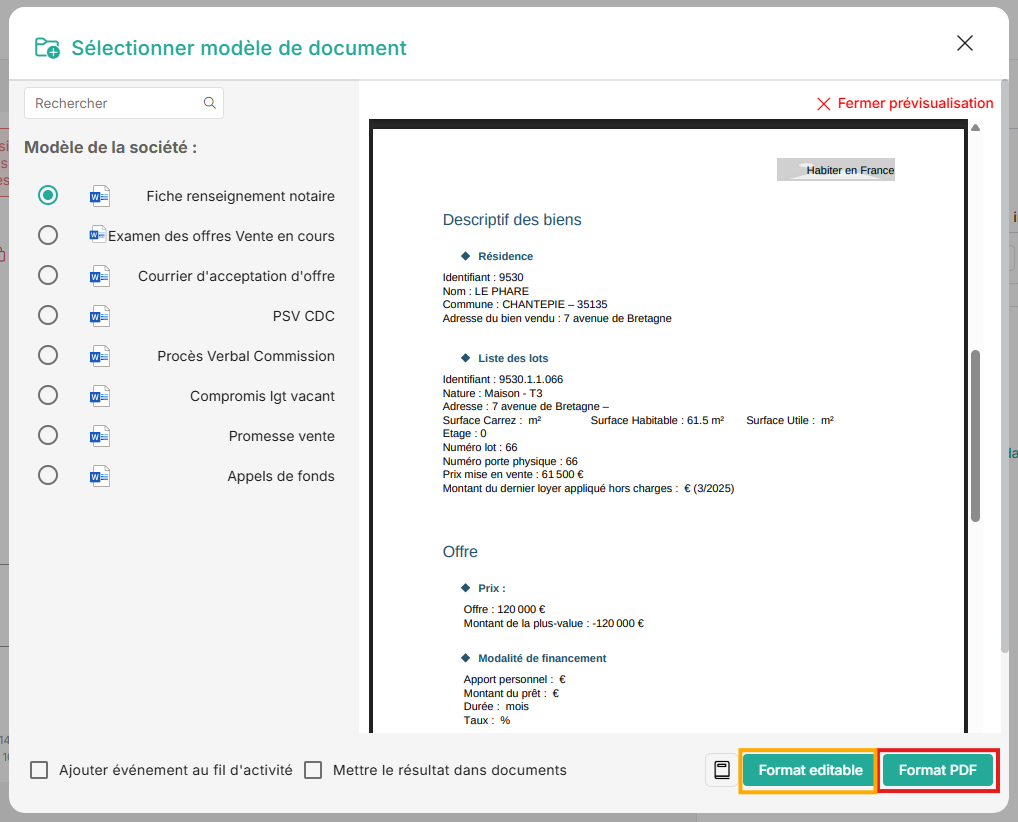Select Procès Verbal Commission radio button
Screen dimensions: 1018x822
[x=47, y=355]
